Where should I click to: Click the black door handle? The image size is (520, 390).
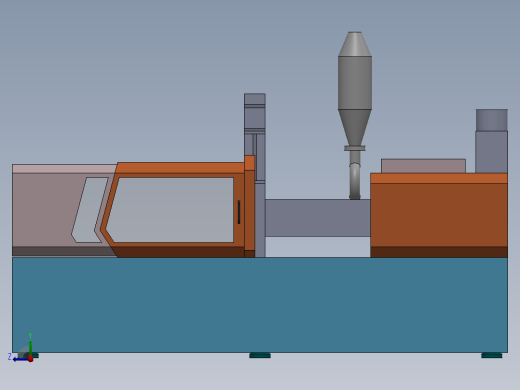tap(239, 212)
